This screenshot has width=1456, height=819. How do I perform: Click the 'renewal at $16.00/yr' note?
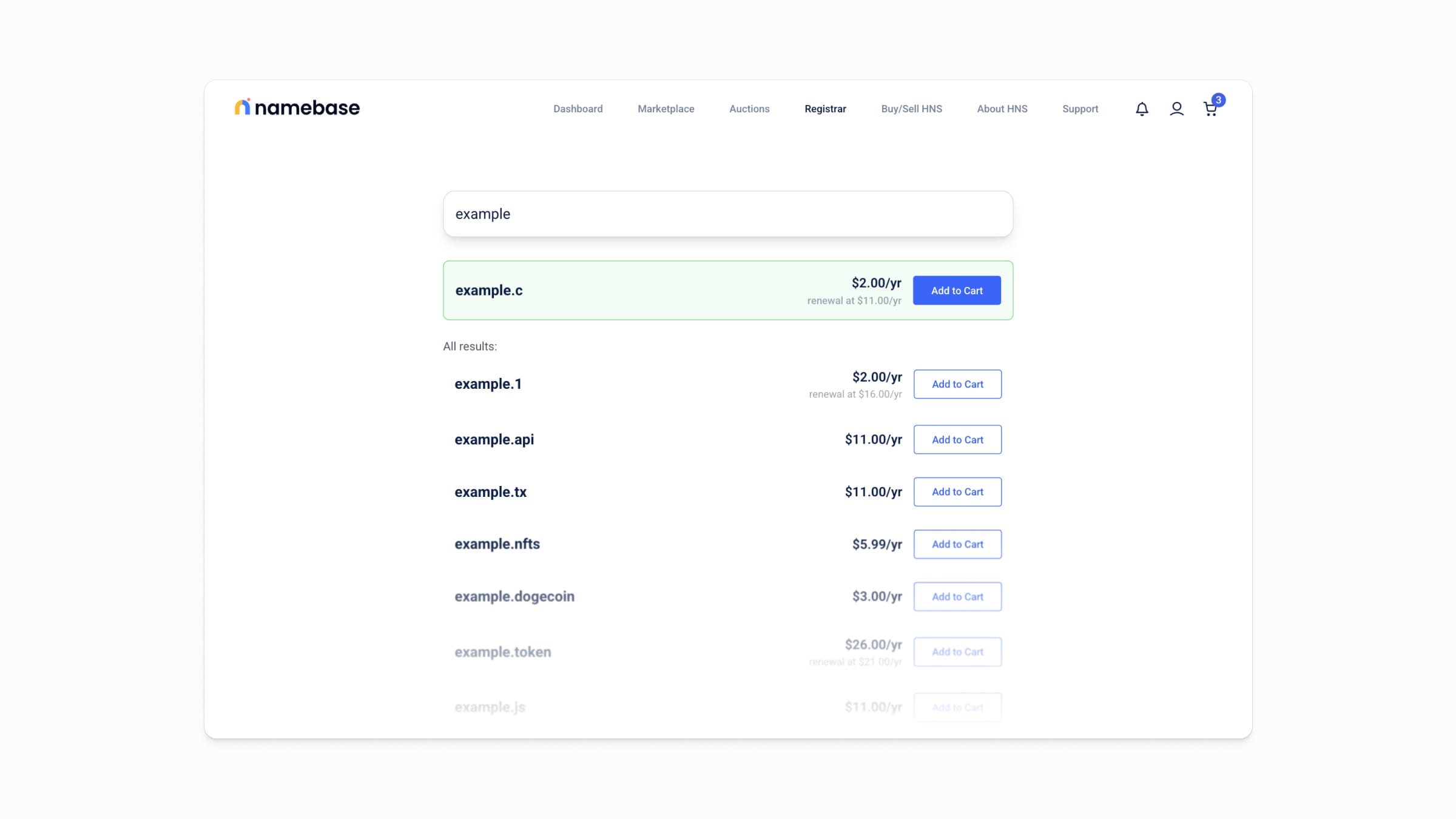coord(855,394)
